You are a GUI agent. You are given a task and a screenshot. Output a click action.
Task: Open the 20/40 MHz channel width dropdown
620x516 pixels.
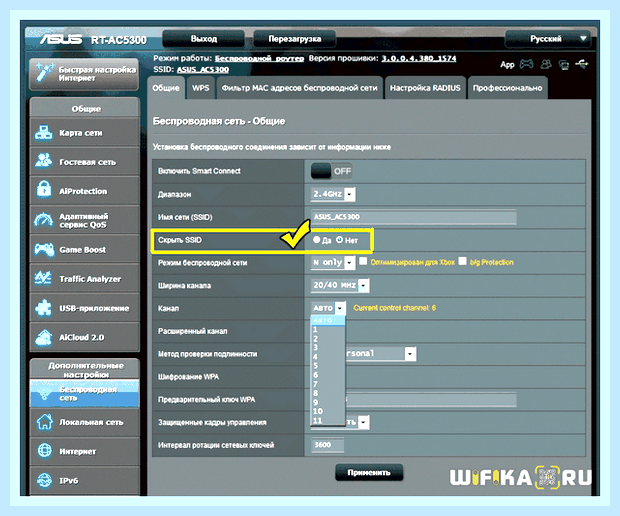coord(340,285)
